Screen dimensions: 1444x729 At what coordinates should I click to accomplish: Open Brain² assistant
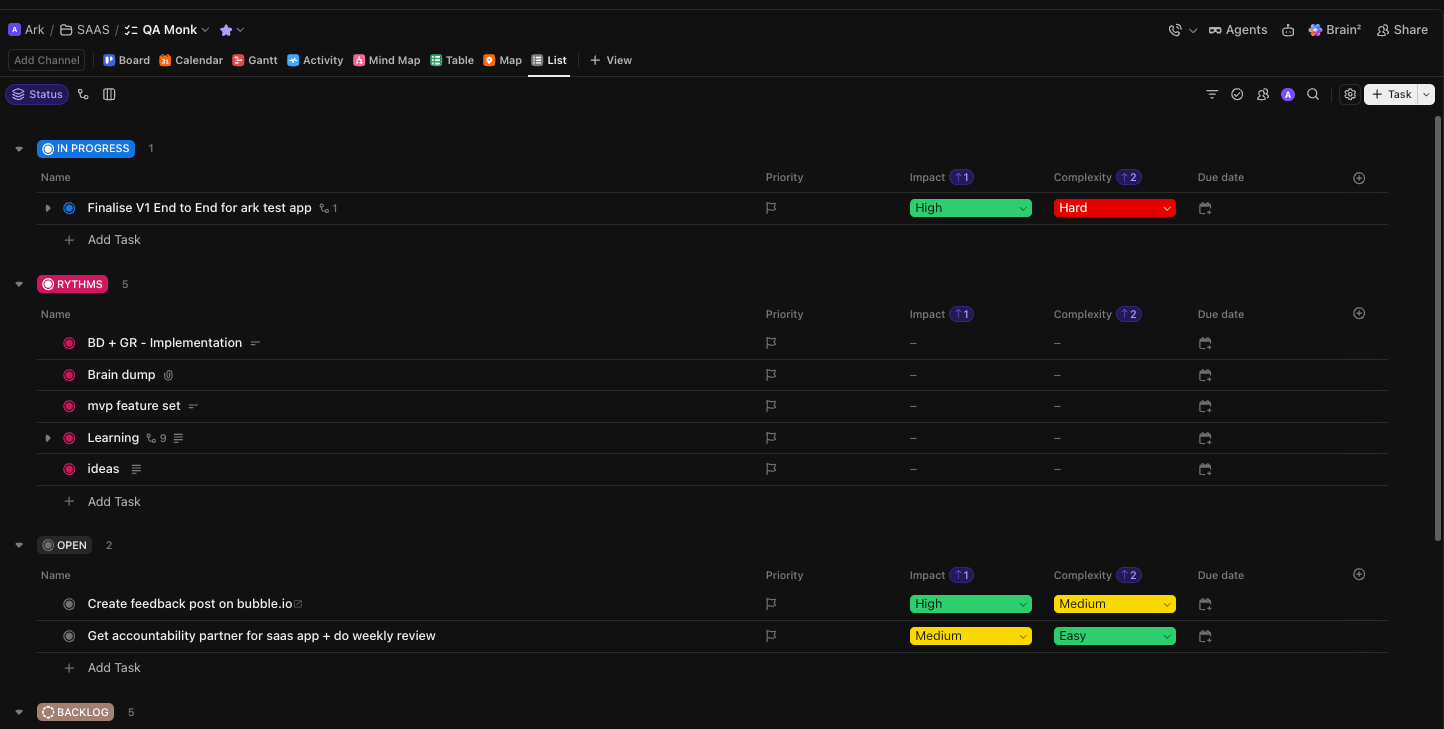[1334, 30]
